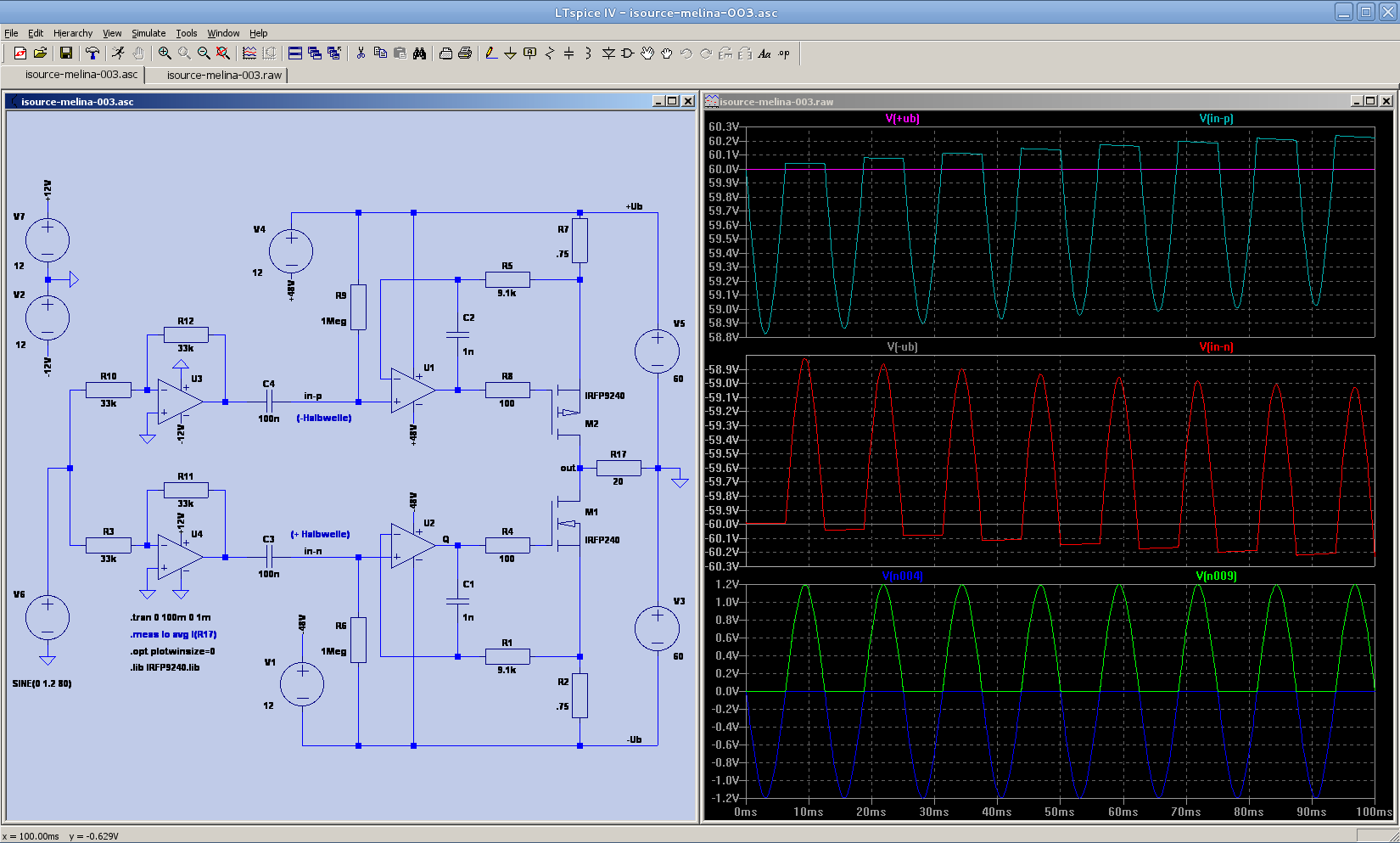Open the Control Panel hammer icon
Screen dimensions: 1400x843
(92, 53)
